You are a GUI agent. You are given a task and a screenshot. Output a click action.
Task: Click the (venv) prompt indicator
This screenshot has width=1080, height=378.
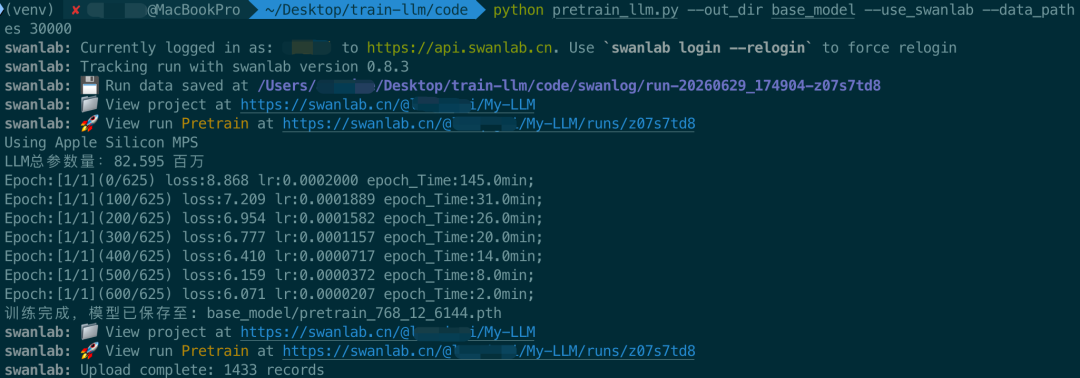click(29, 11)
